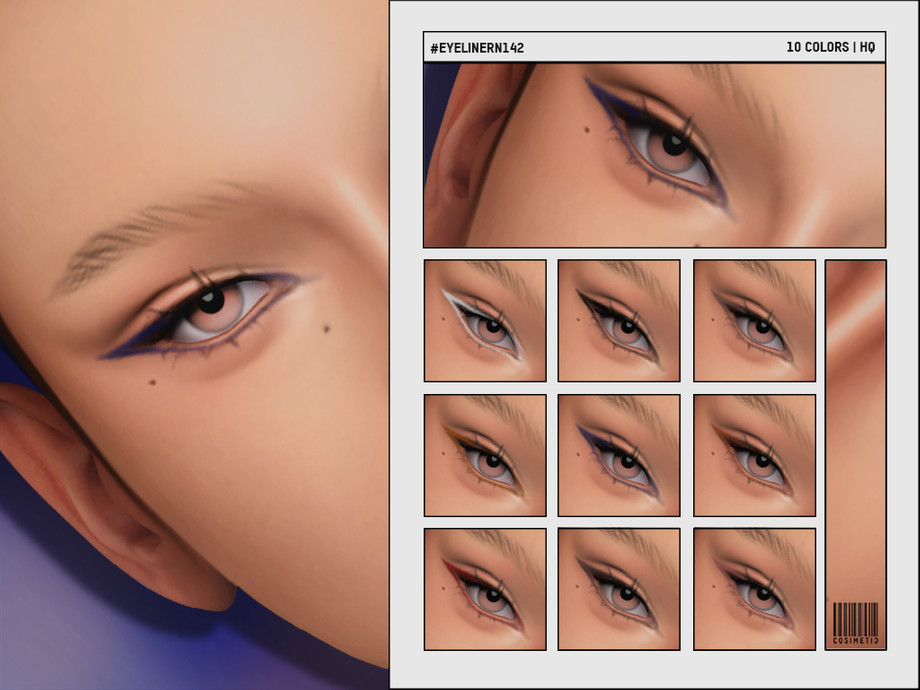The image size is (920, 690).
Task: Select the red eyeliner swatch thumbnail
Action: click(485, 589)
